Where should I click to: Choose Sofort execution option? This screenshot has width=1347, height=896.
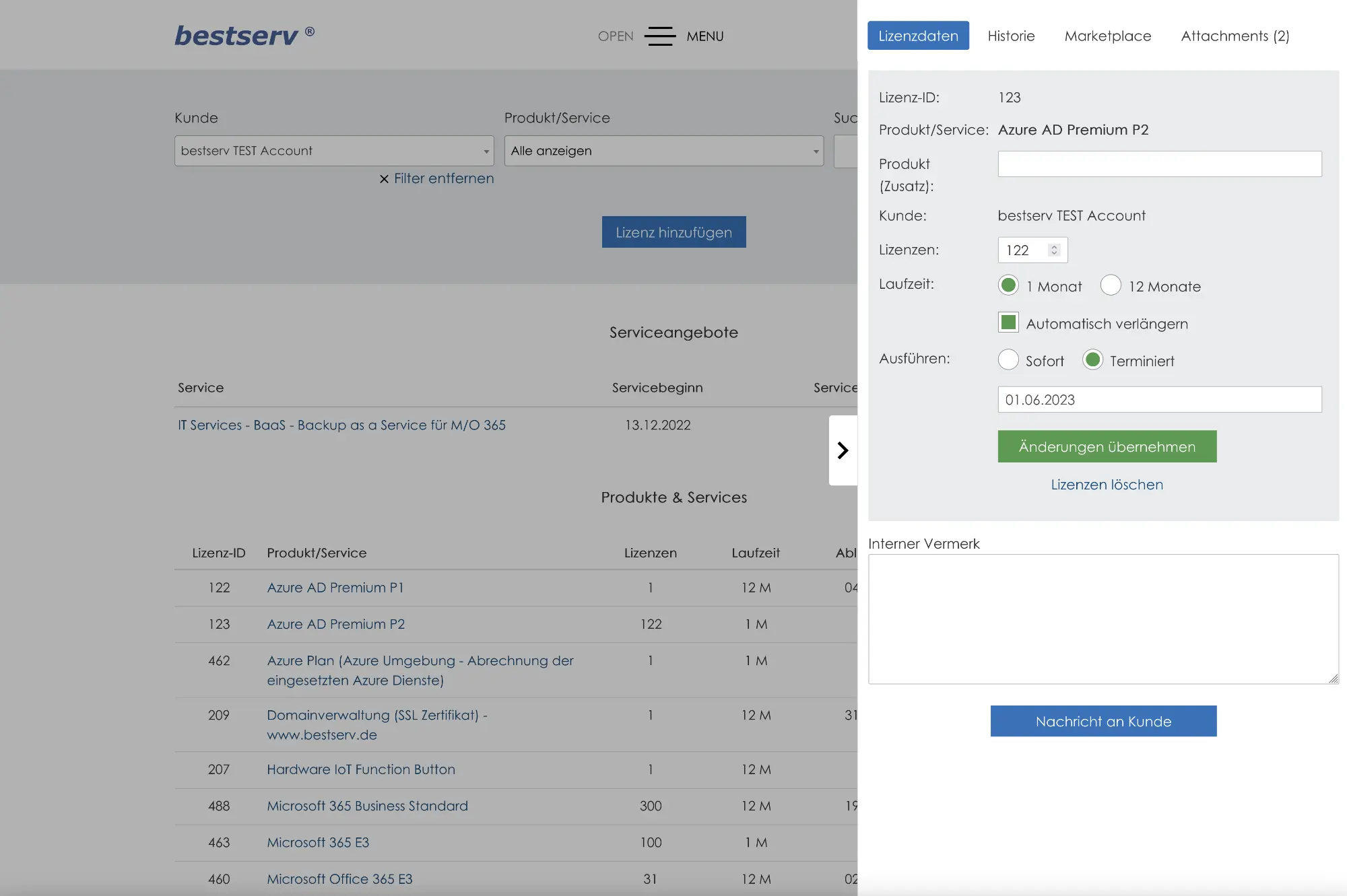[x=1008, y=359]
